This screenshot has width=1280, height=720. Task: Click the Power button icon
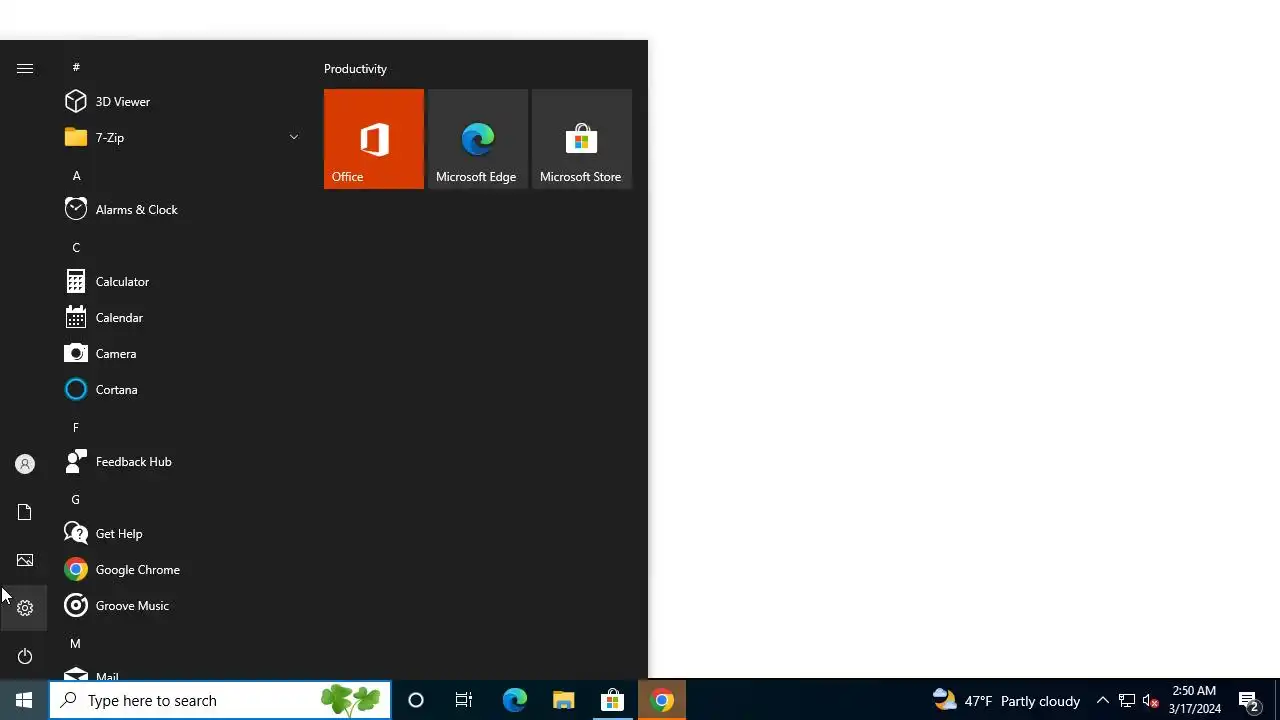click(25, 656)
